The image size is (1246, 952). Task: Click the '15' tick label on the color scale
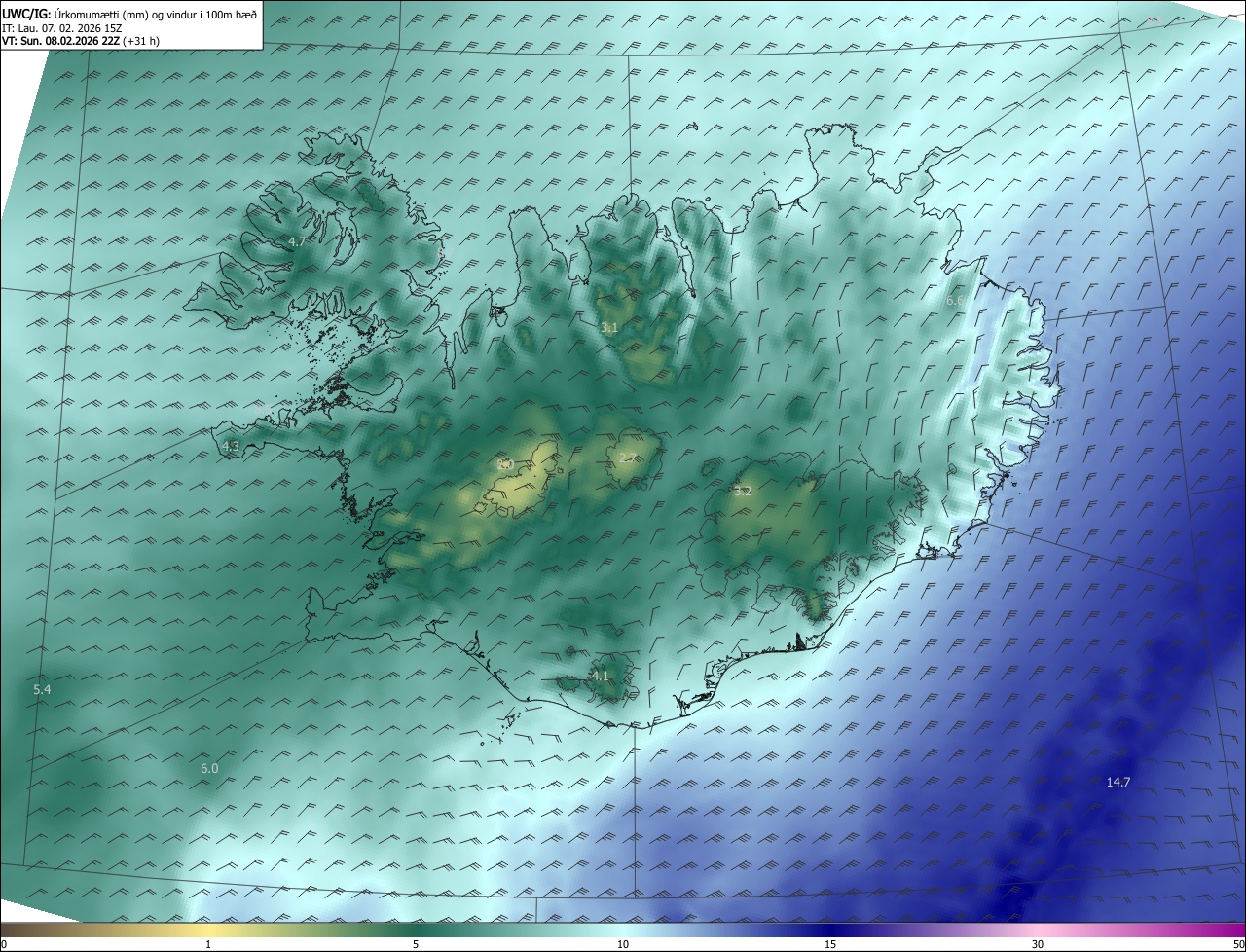[830, 944]
